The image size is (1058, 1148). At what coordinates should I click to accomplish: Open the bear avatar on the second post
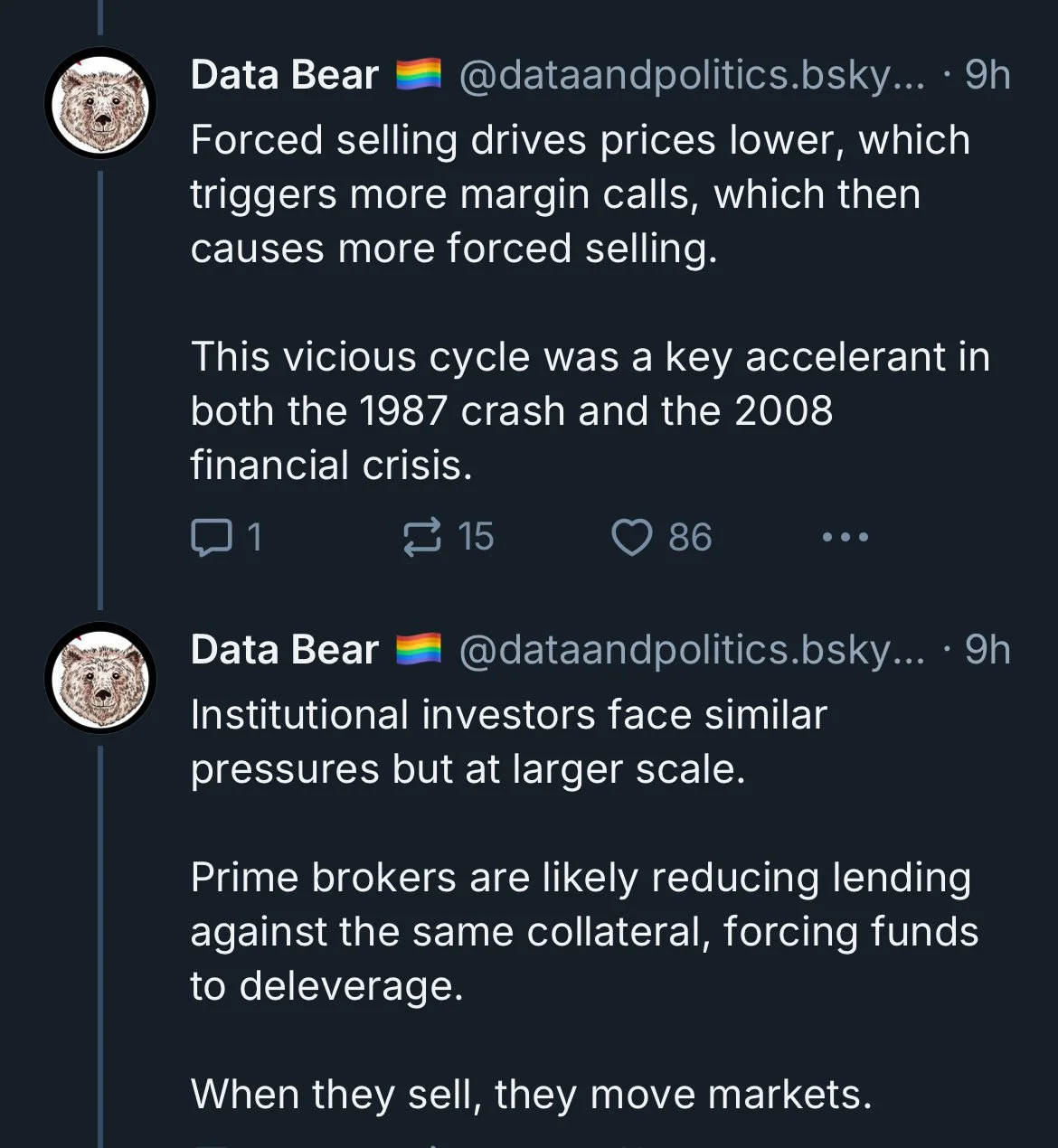100,678
